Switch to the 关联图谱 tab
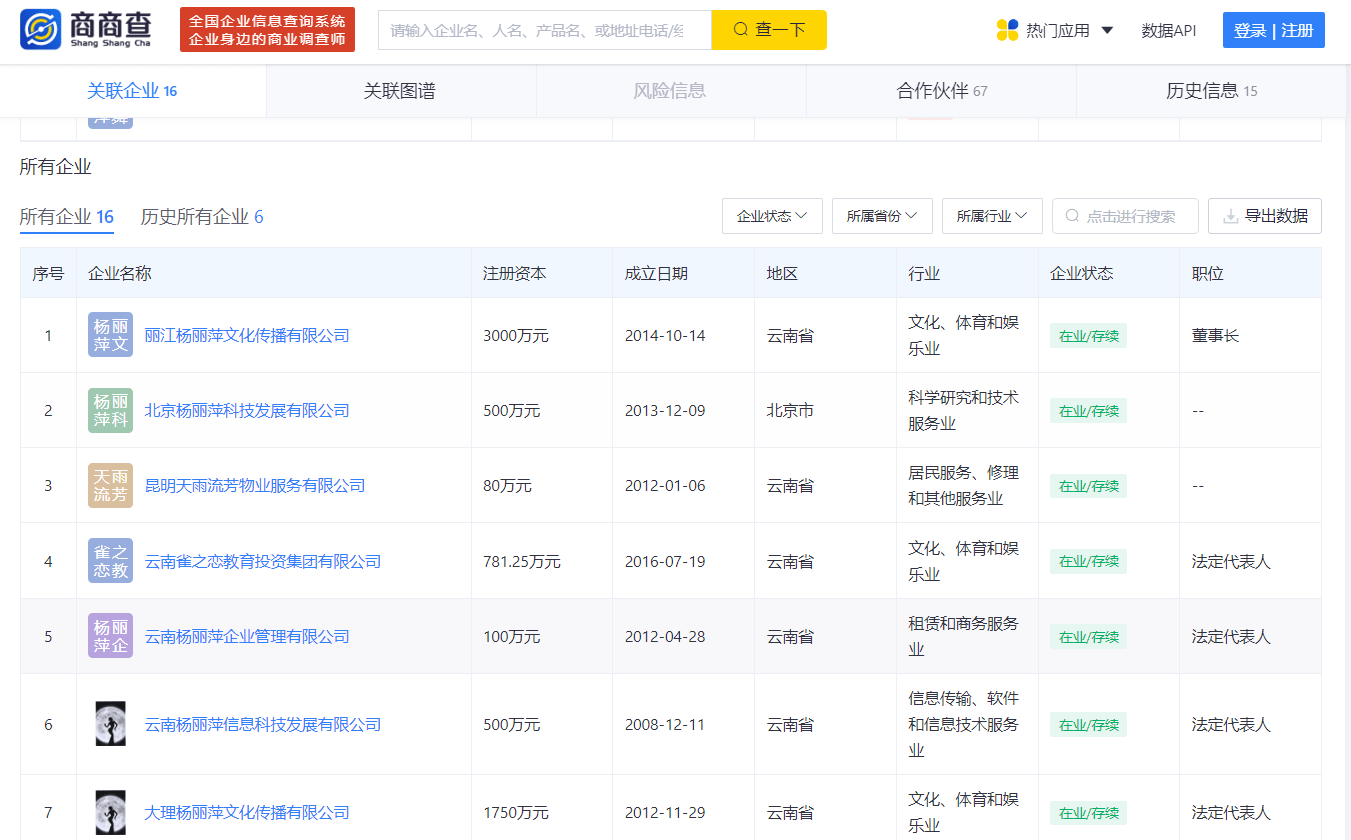Screen dimensions: 1351x840 [x=400, y=91]
